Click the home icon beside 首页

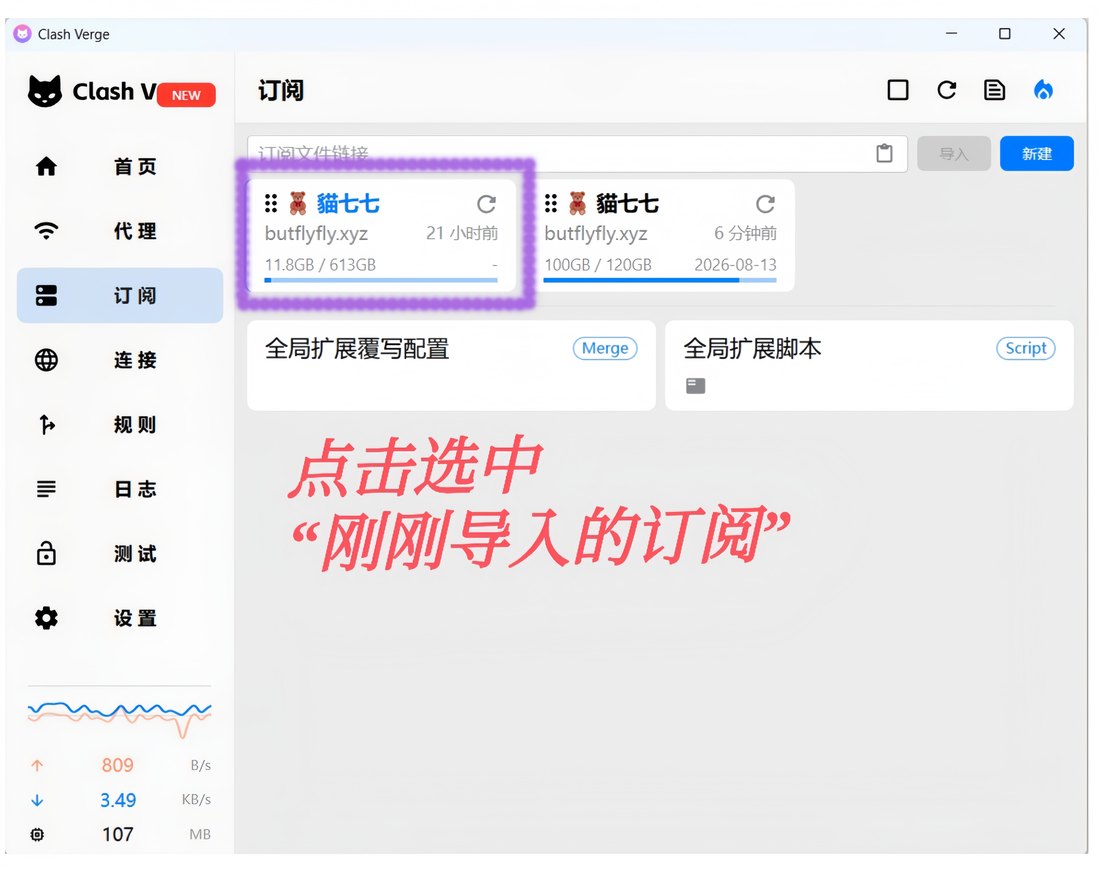click(x=46, y=167)
